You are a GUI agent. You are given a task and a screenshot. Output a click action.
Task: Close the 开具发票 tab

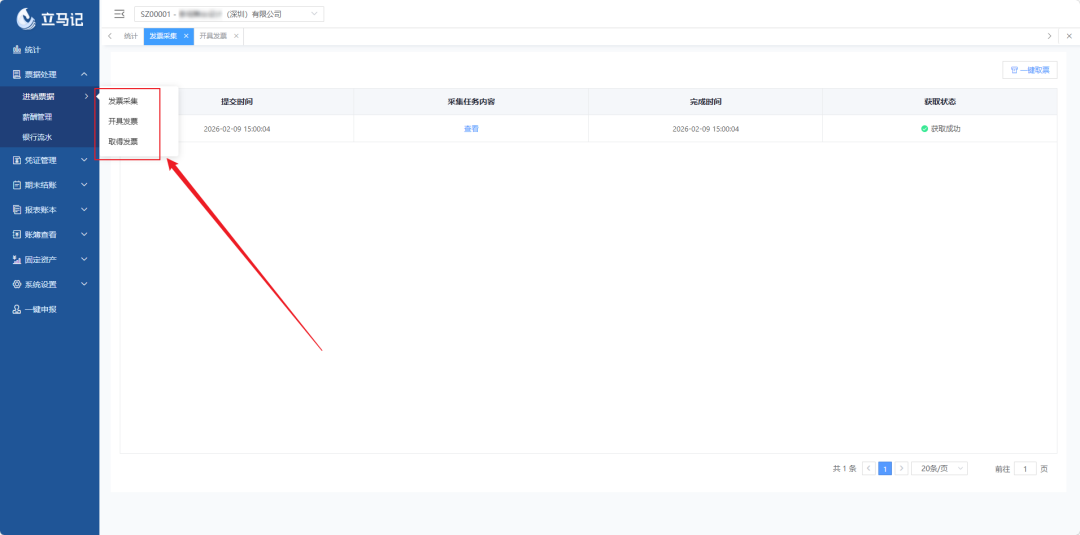tap(236, 36)
